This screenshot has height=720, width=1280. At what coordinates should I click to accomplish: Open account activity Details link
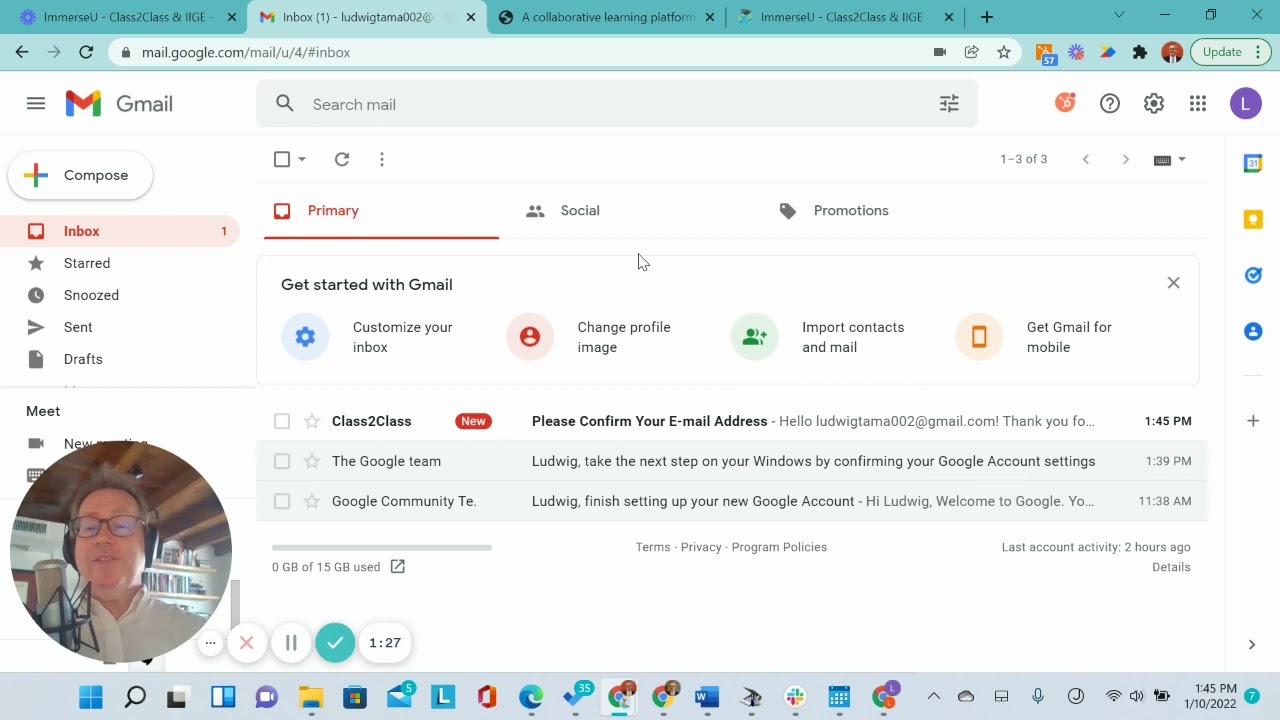[x=1171, y=567]
